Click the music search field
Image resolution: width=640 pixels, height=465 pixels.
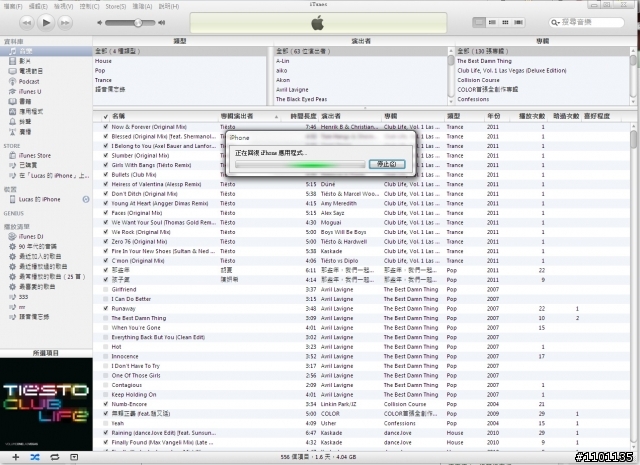[587, 22]
